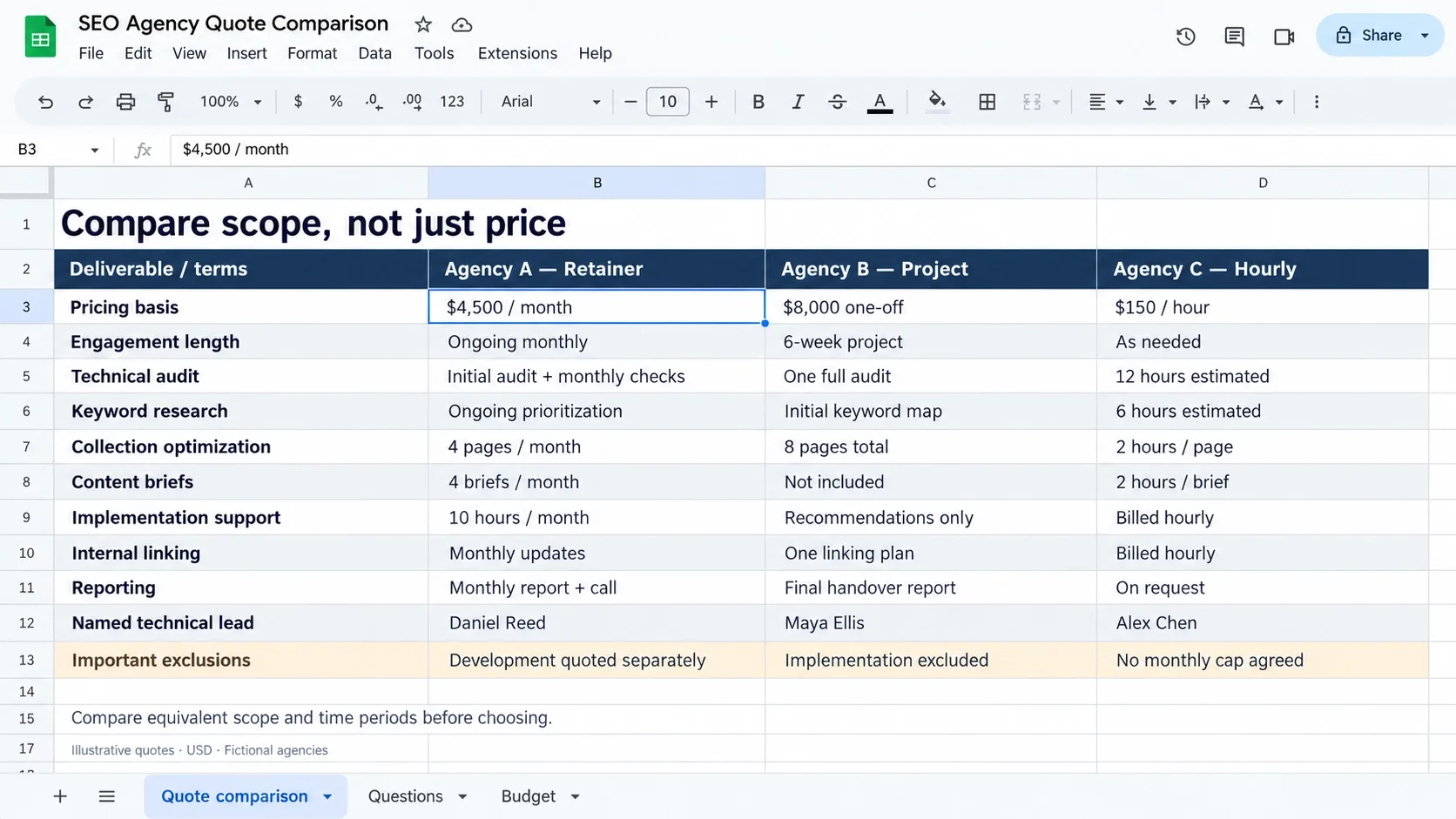This screenshot has width=1456, height=819.
Task: Add a new sheet with plus
Action: 60,796
